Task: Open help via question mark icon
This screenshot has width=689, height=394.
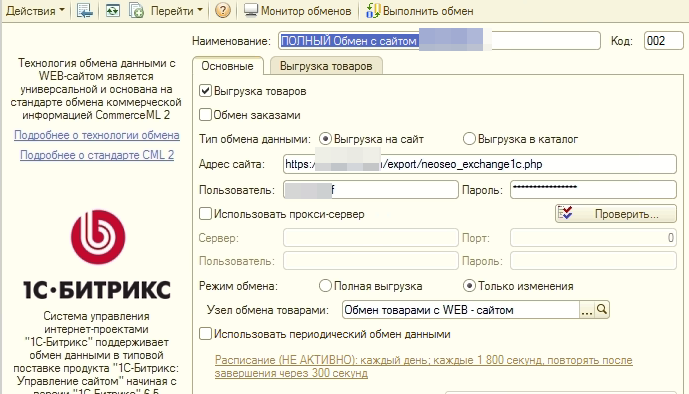Action: pos(223,11)
